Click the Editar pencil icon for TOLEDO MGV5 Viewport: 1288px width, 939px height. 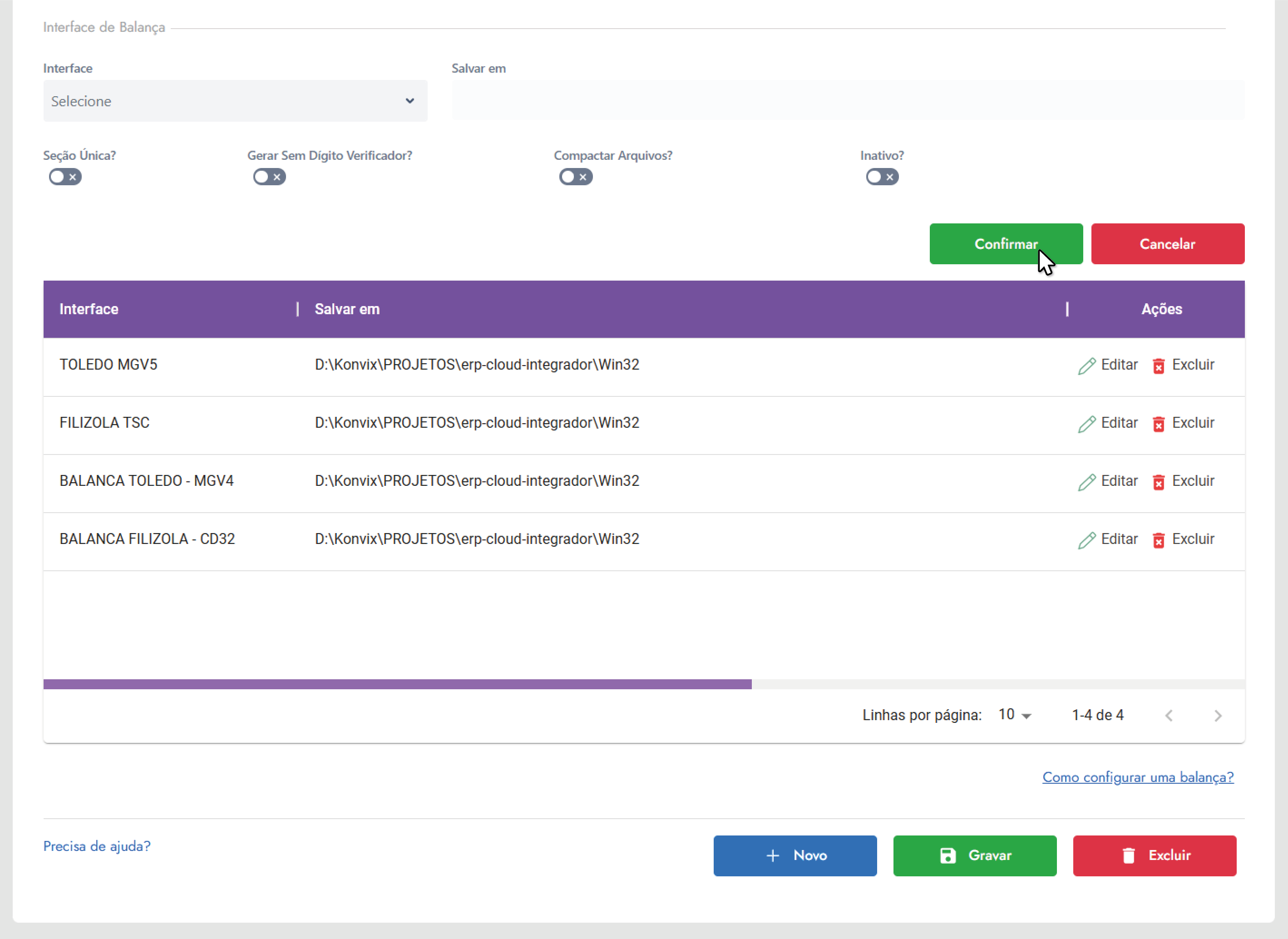coord(1086,366)
